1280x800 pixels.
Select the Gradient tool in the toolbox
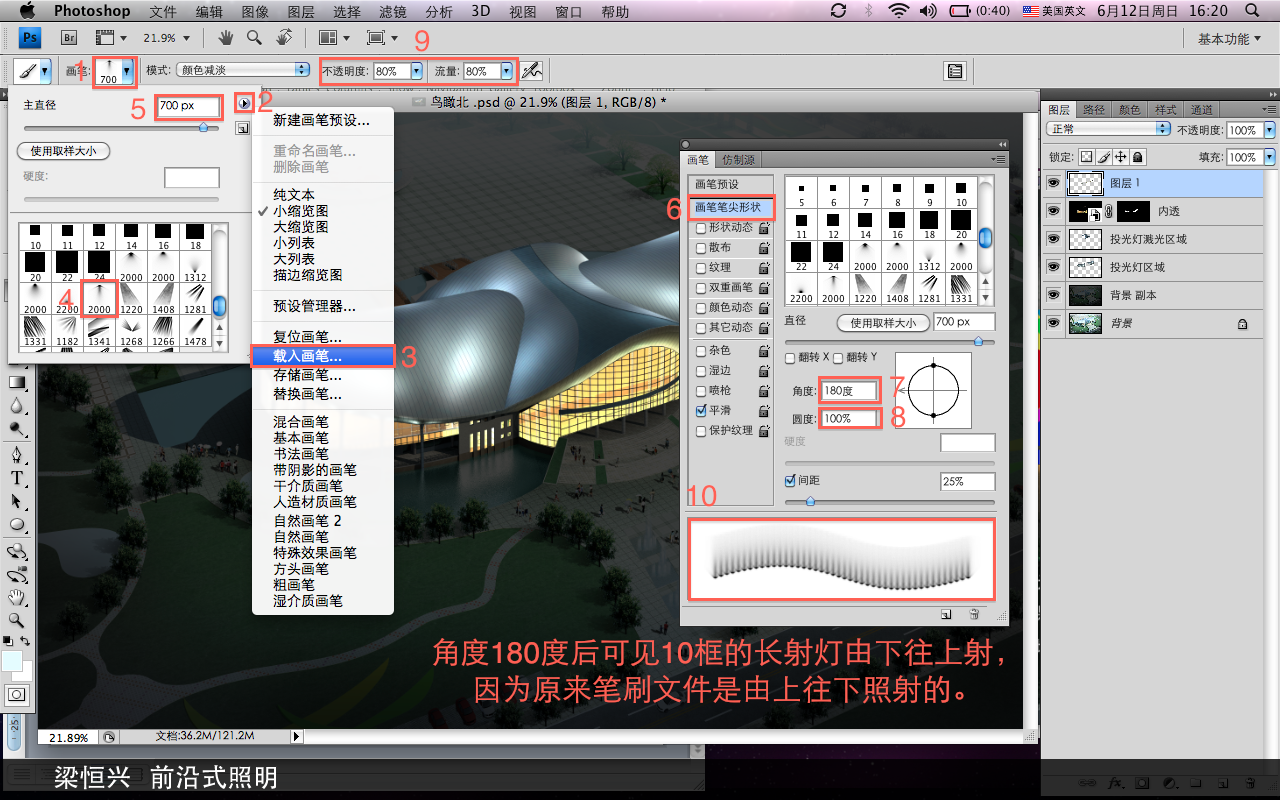pyautogui.click(x=17, y=382)
